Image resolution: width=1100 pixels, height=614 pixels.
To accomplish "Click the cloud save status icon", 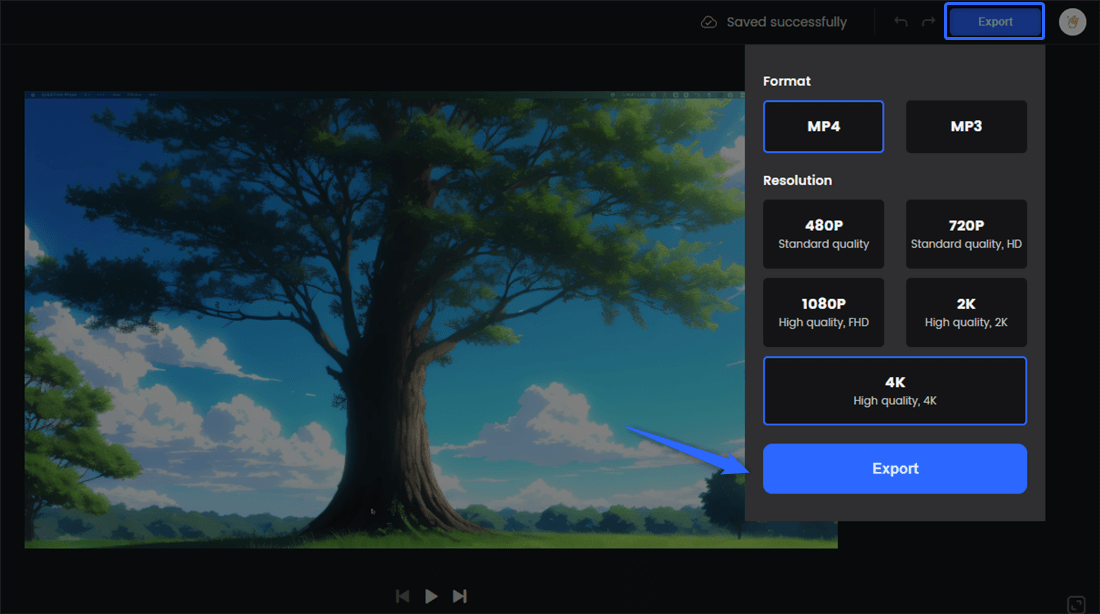I will (x=709, y=22).
